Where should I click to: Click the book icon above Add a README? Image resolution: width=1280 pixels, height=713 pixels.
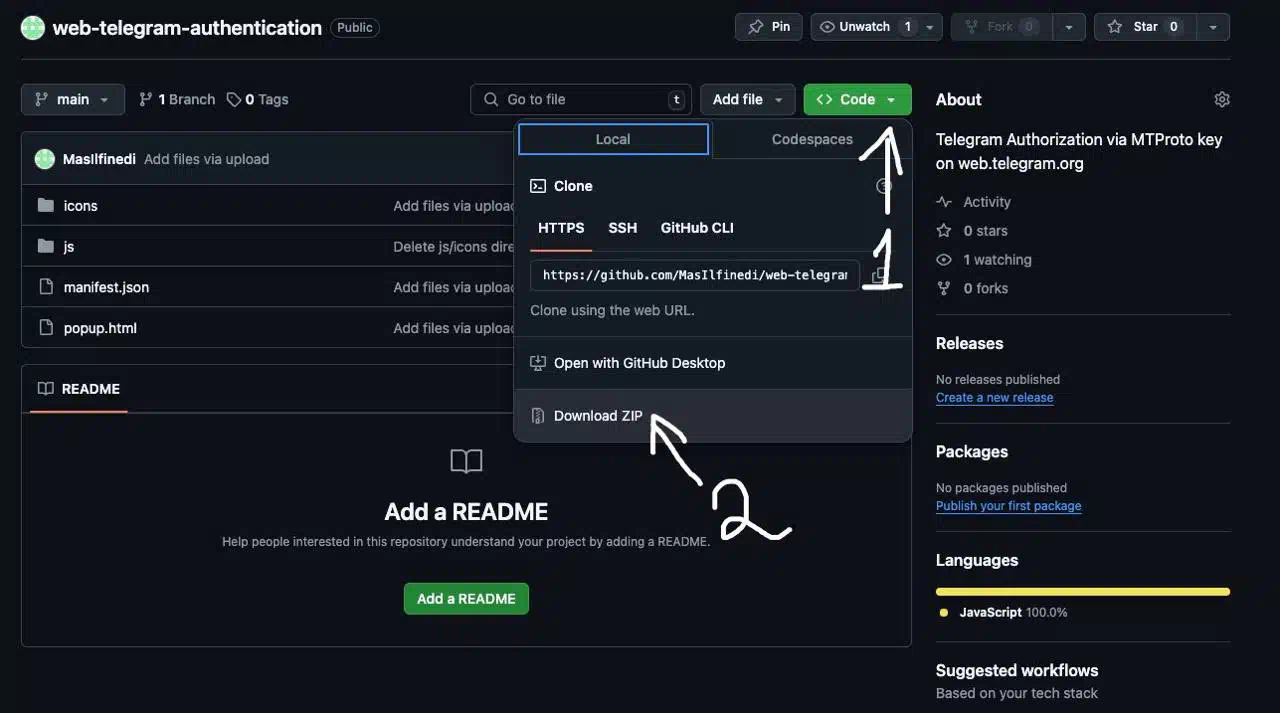tap(466, 461)
